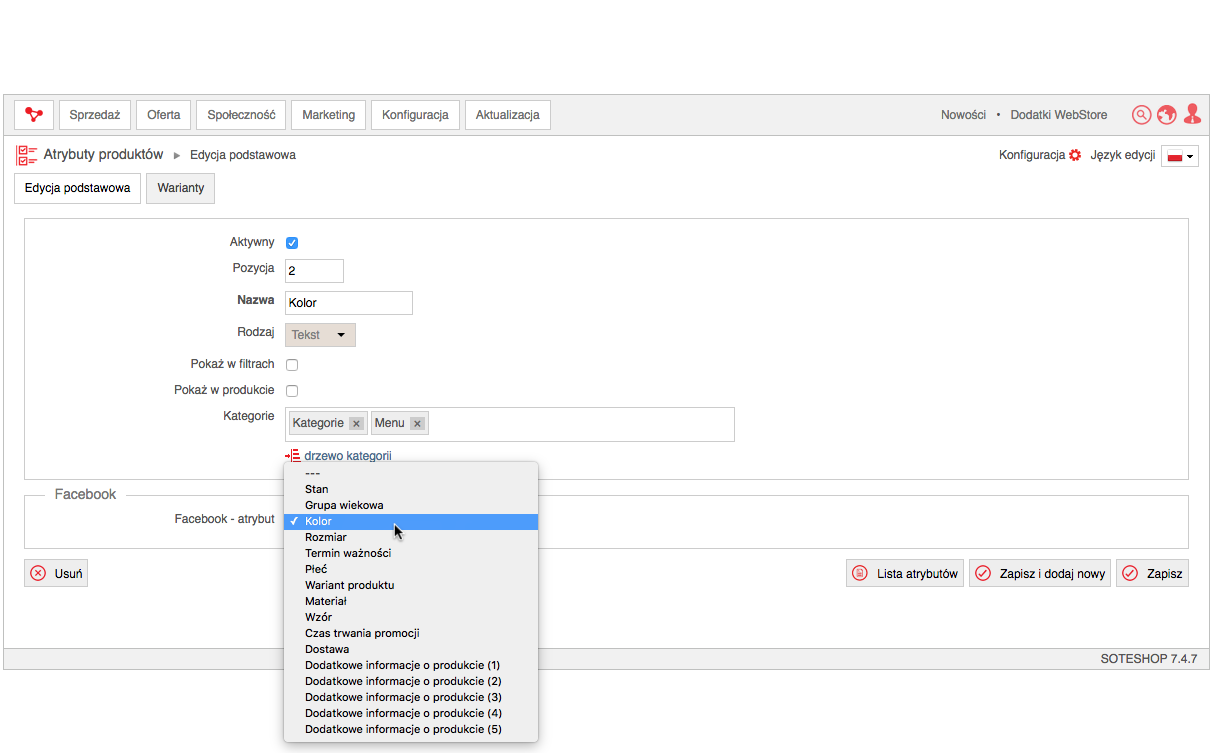Open the Społeczność menu
The image size is (1212, 753).
[x=241, y=115]
